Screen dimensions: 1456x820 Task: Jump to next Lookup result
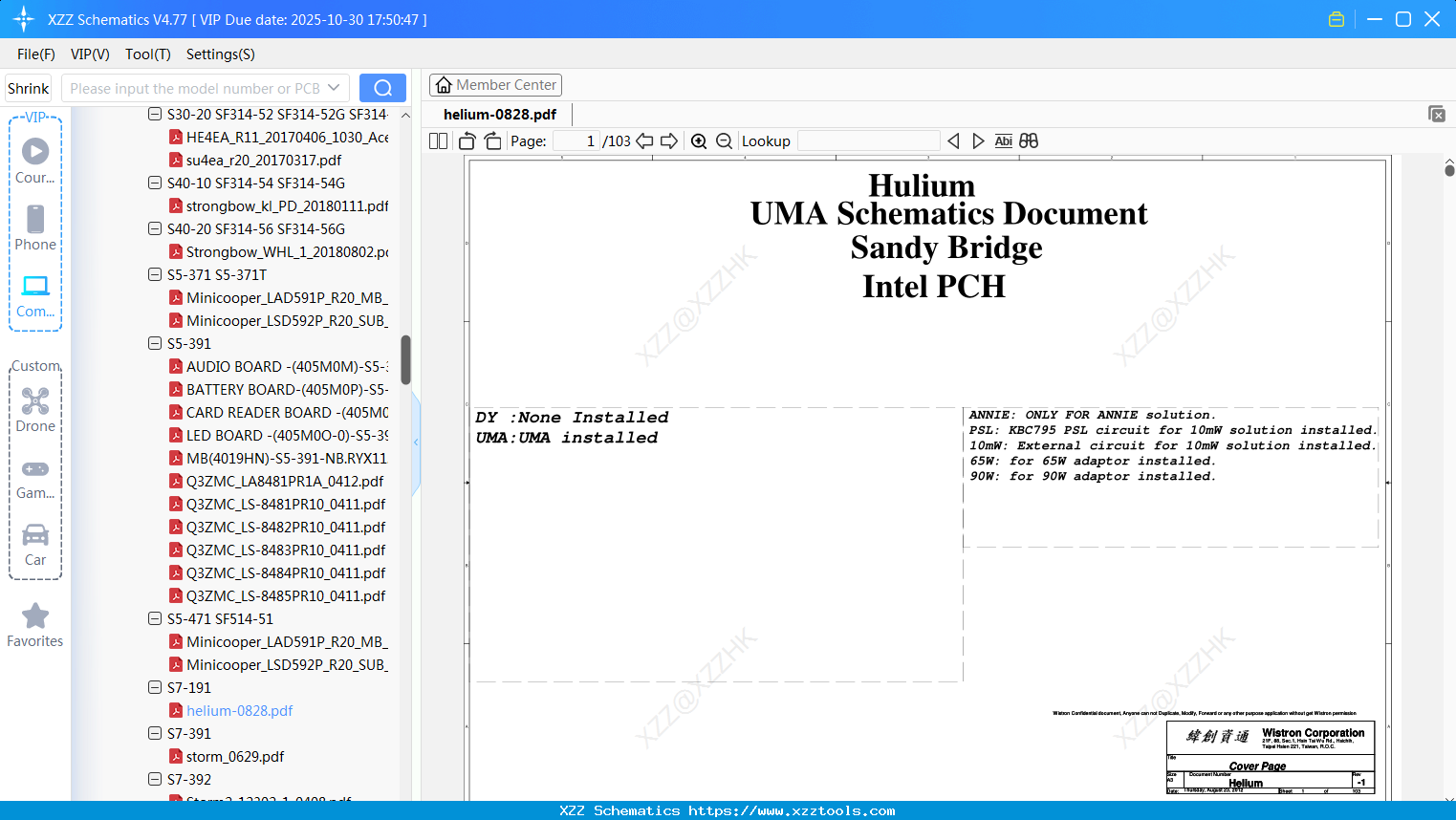pos(978,140)
